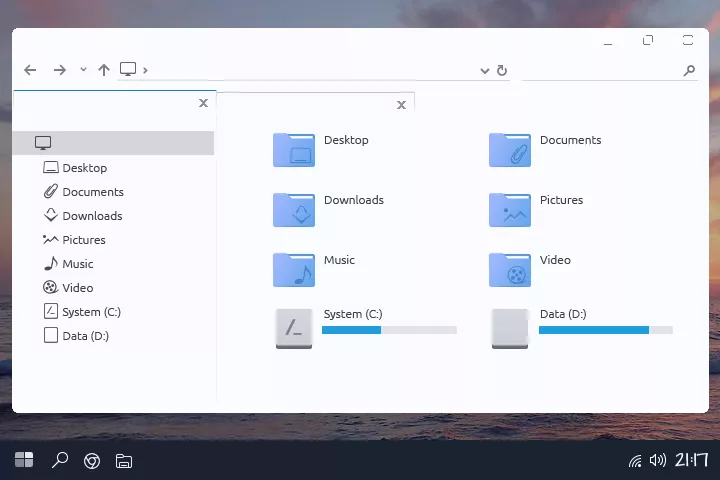Close the second tab with X
Screen dimensions: 720x480
(401, 105)
